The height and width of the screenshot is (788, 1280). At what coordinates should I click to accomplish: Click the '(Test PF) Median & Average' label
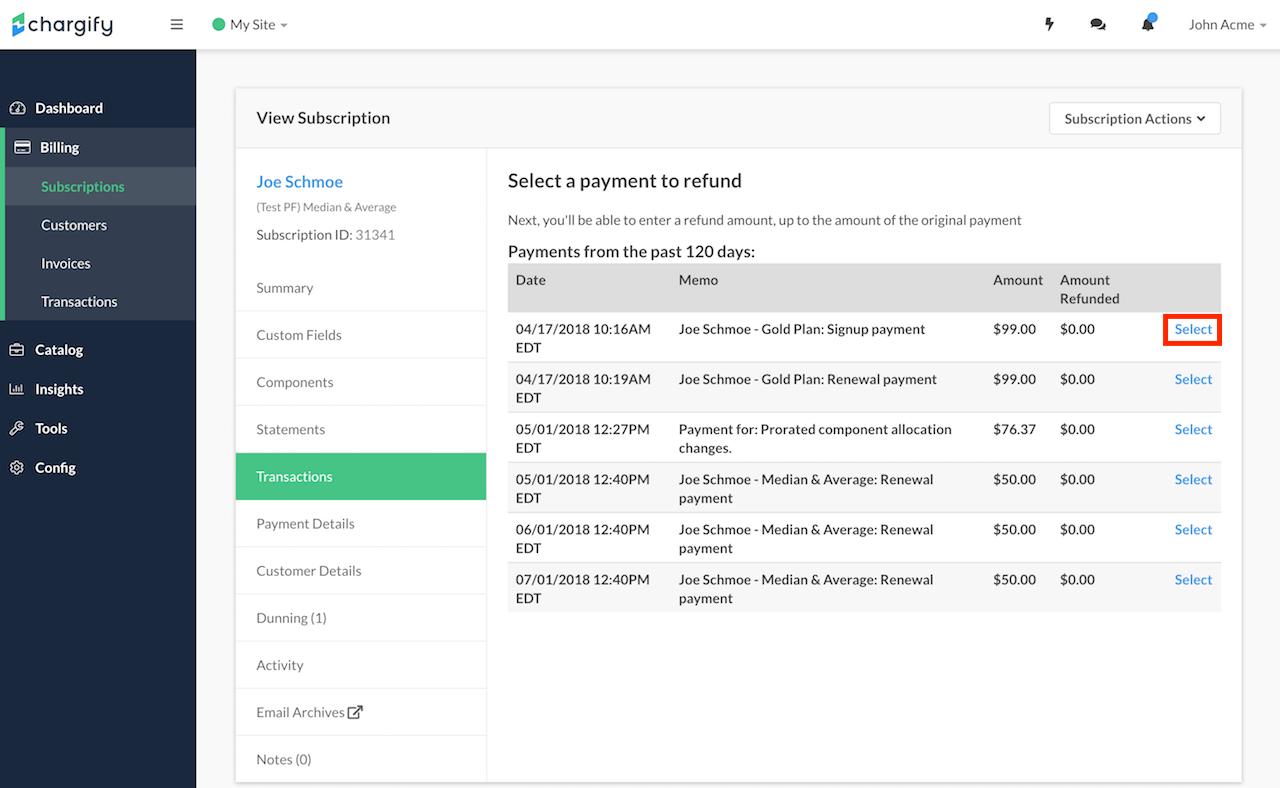tap(326, 207)
